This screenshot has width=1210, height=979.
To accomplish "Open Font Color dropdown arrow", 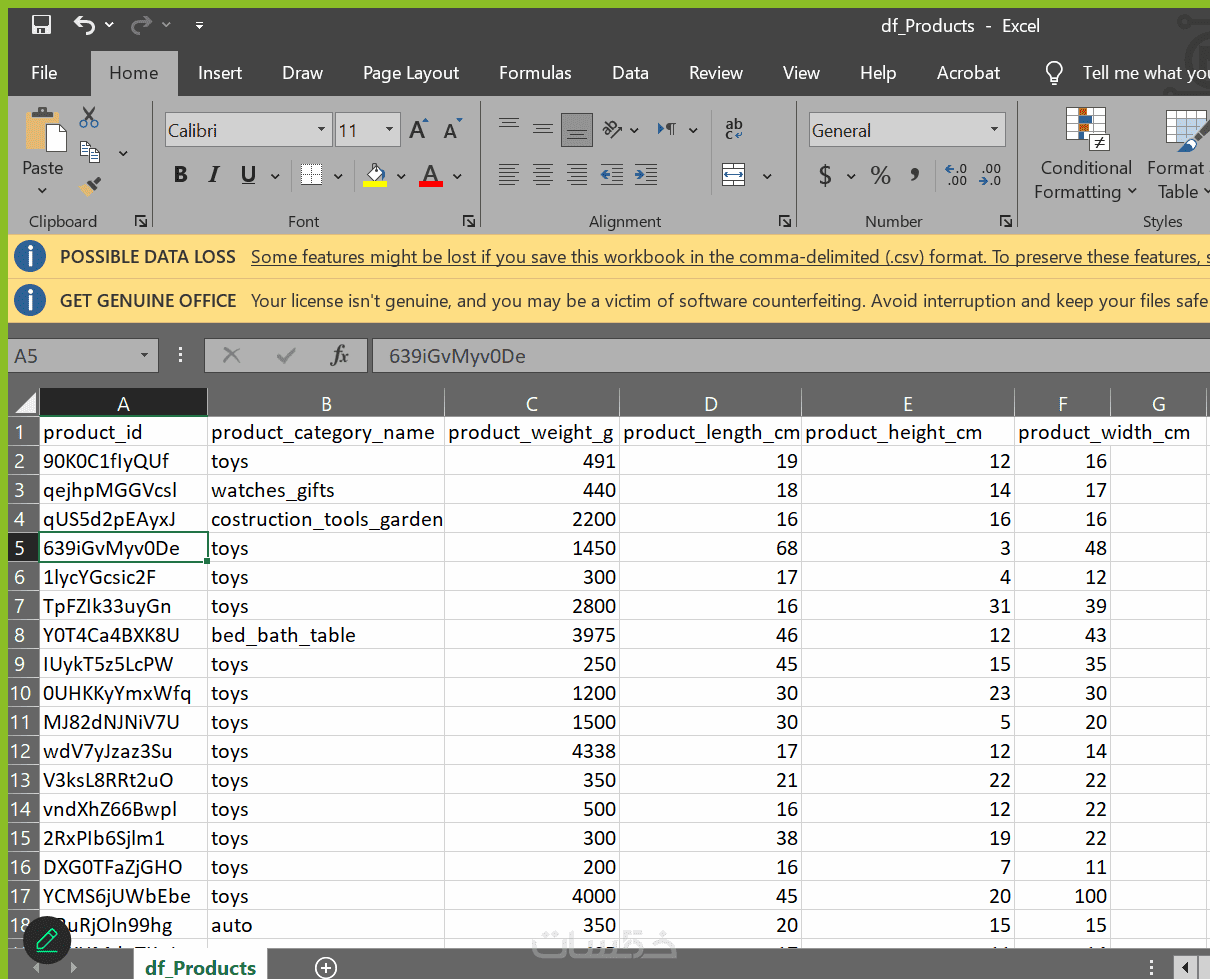I will coord(457,176).
